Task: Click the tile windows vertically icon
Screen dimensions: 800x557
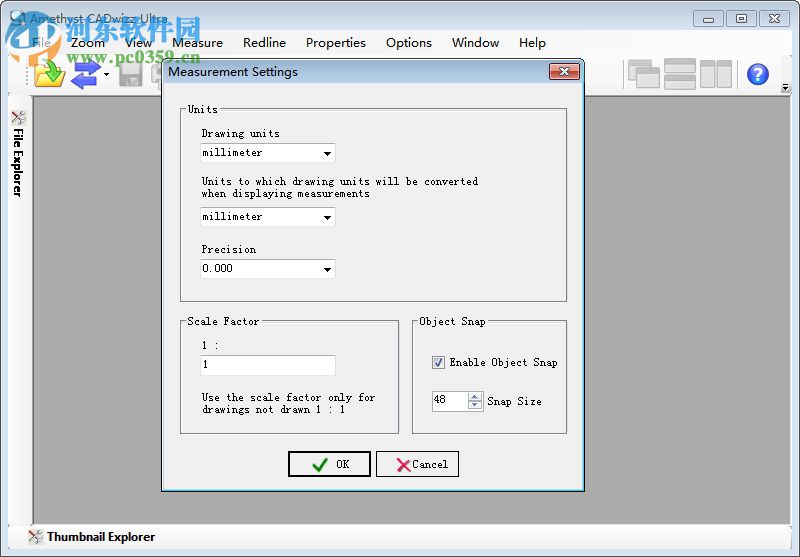Action: coord(716,74)
